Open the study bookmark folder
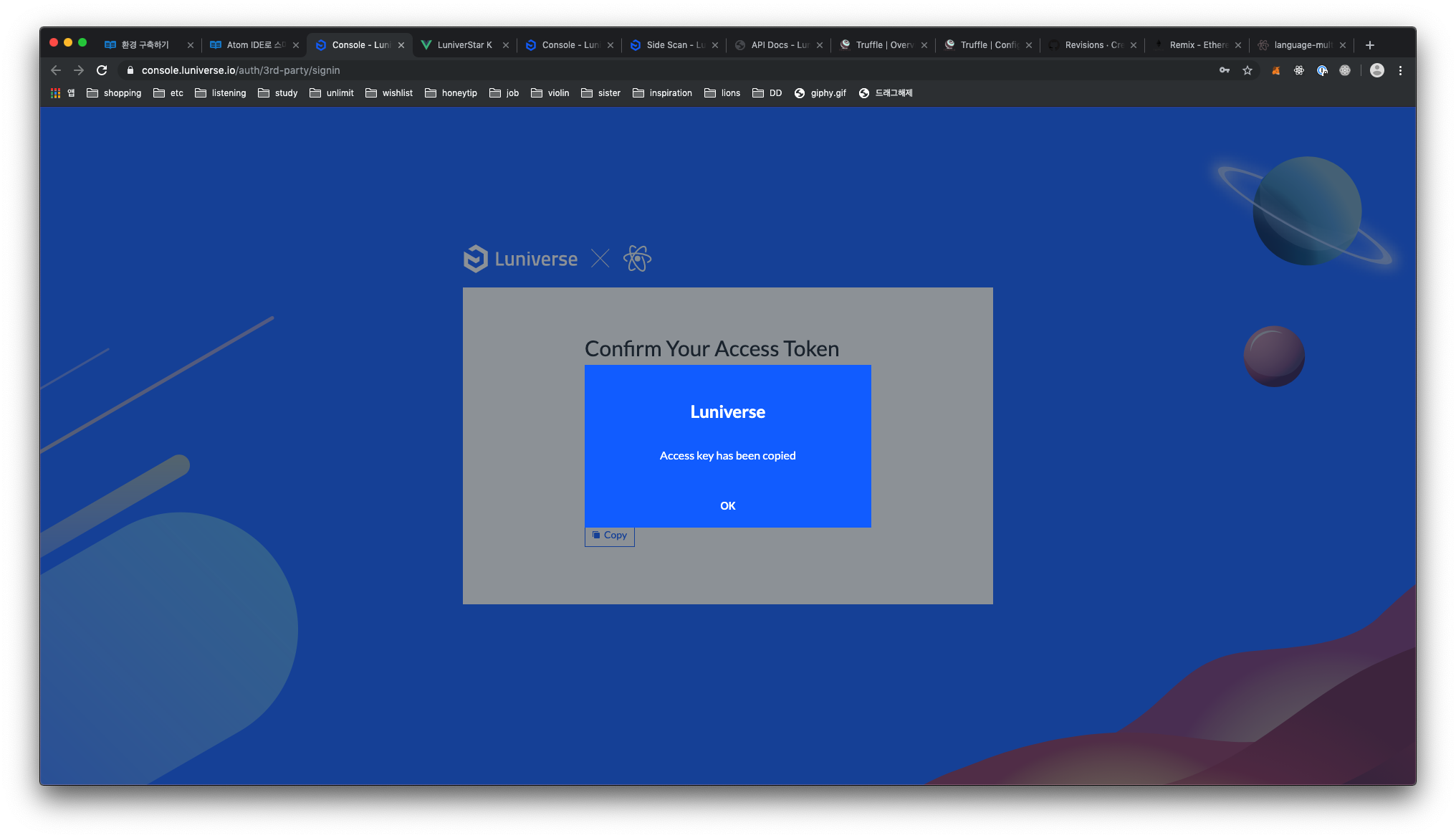The height and width of the screenshot is (838, 1456). click(x=278, y=93)
